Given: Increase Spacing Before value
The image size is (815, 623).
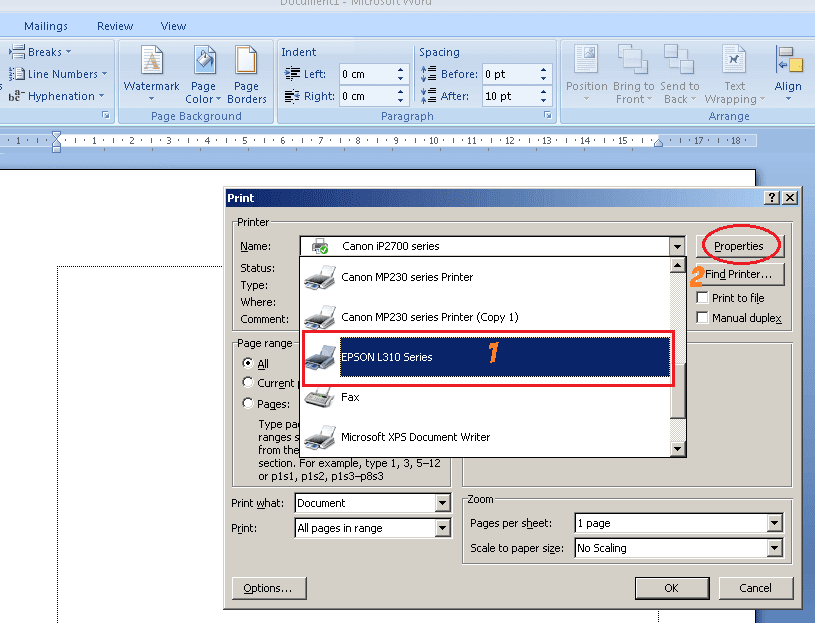Looking at the screenshot, I should (x=543, y=70).
